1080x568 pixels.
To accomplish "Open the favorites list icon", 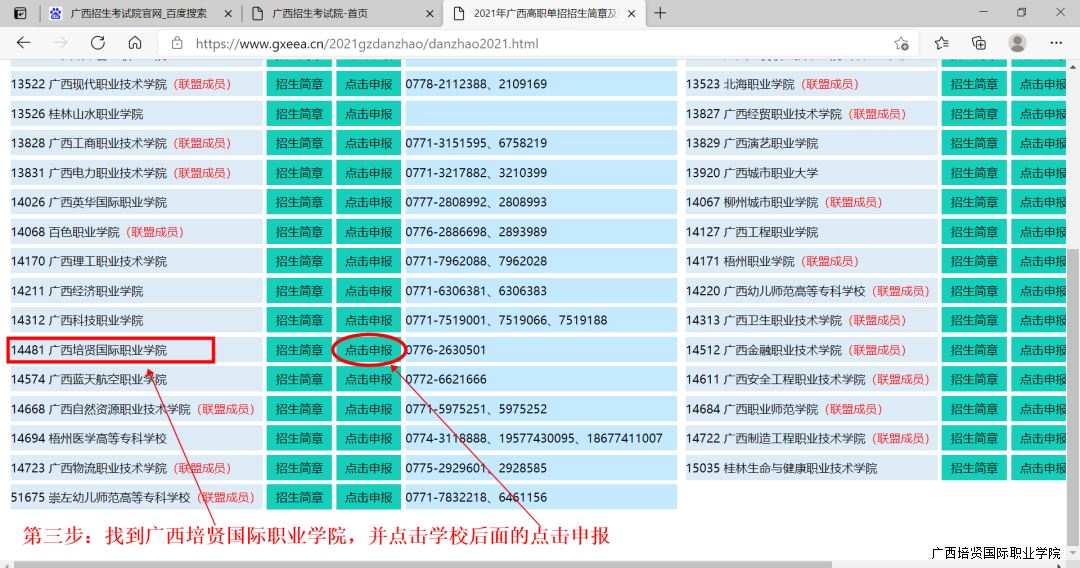I will coord(941,43).
